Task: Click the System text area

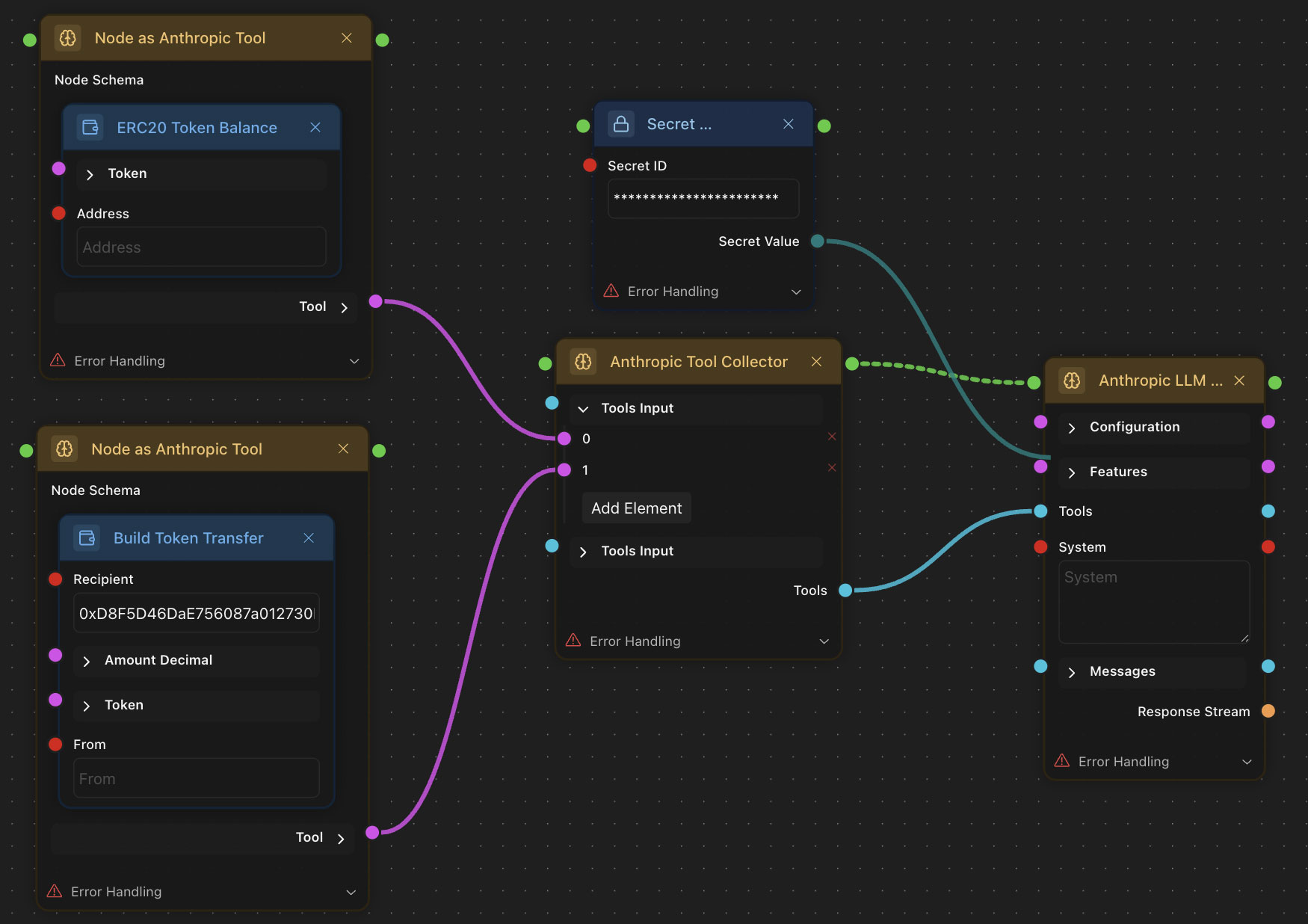Action: pyautogui.click(x=1153, y=602)
